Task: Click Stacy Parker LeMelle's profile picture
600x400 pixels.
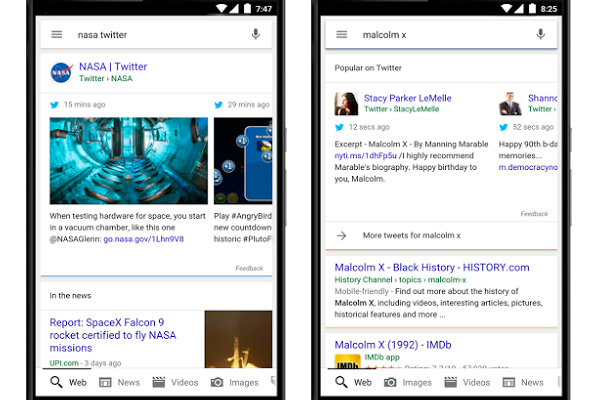Action: click(x=347, y=104)
